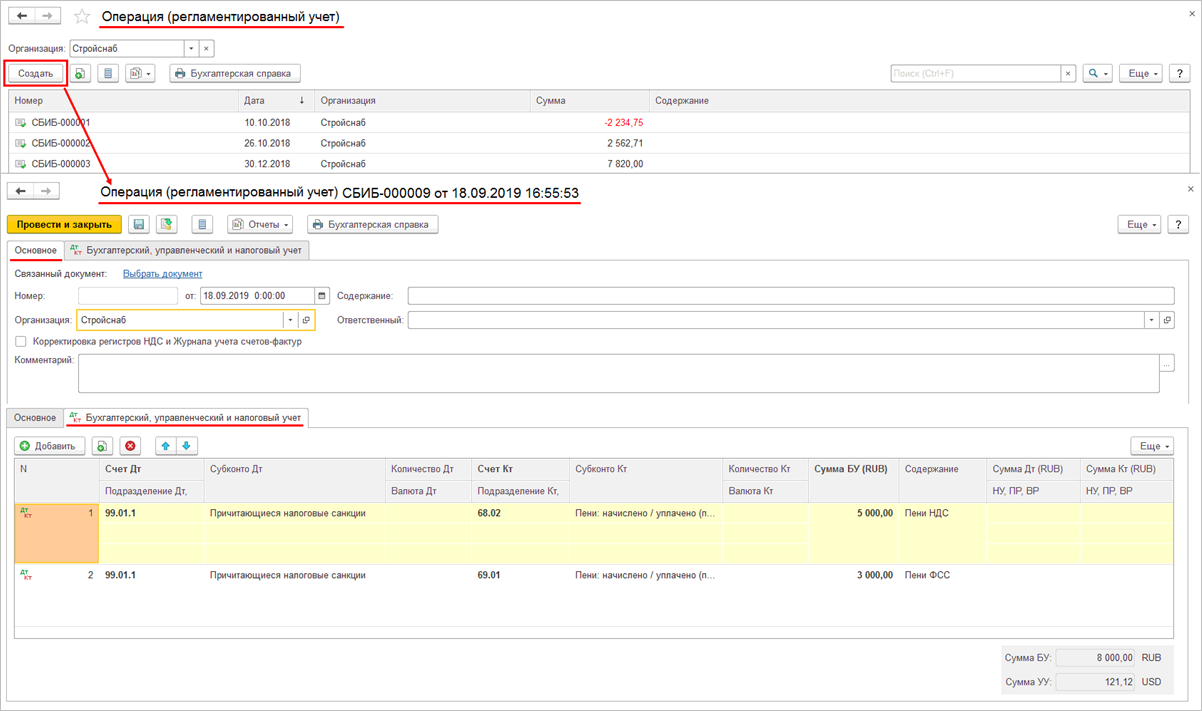Clear the search field with its x button
Screen dimensions: 1202x711
click(x=1068, y=73)
